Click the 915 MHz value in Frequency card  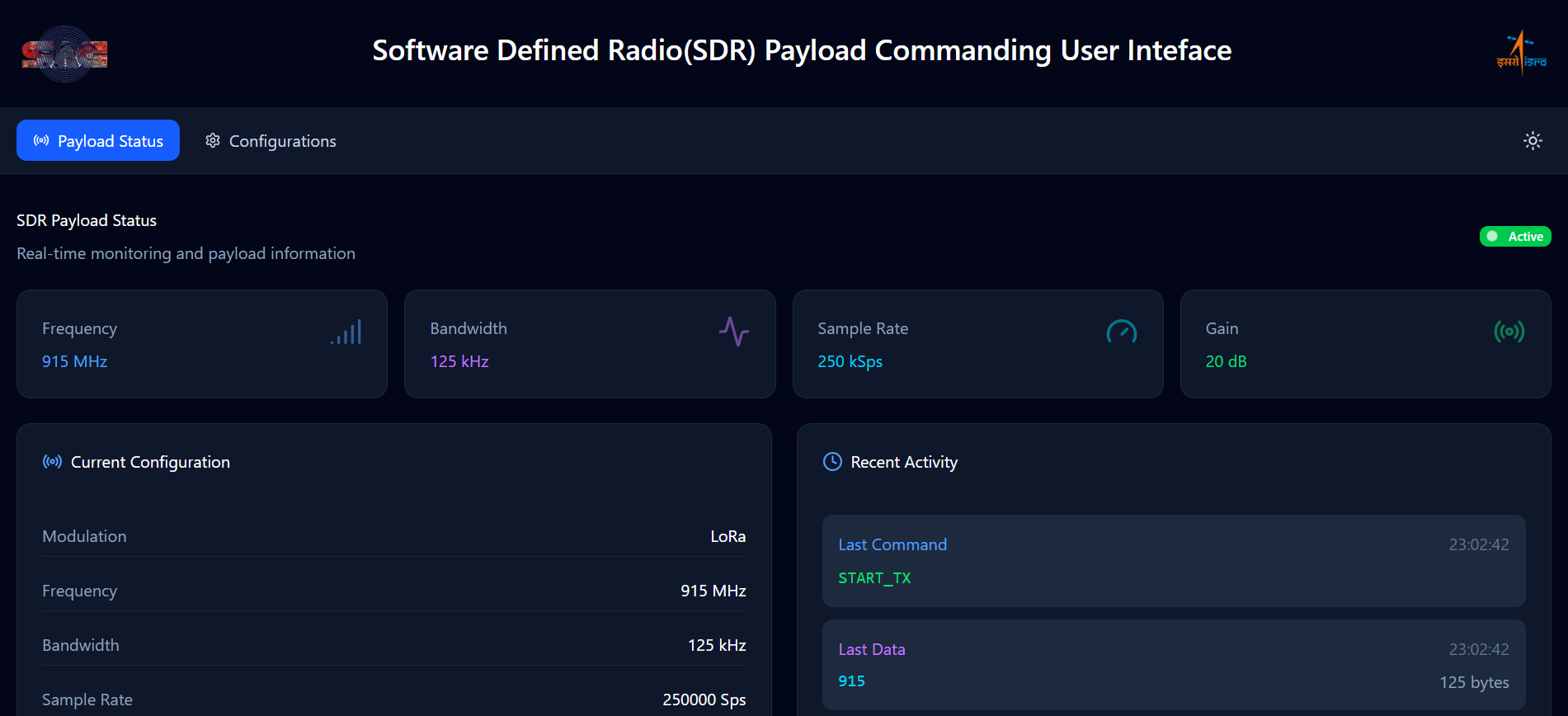point(75,361)
